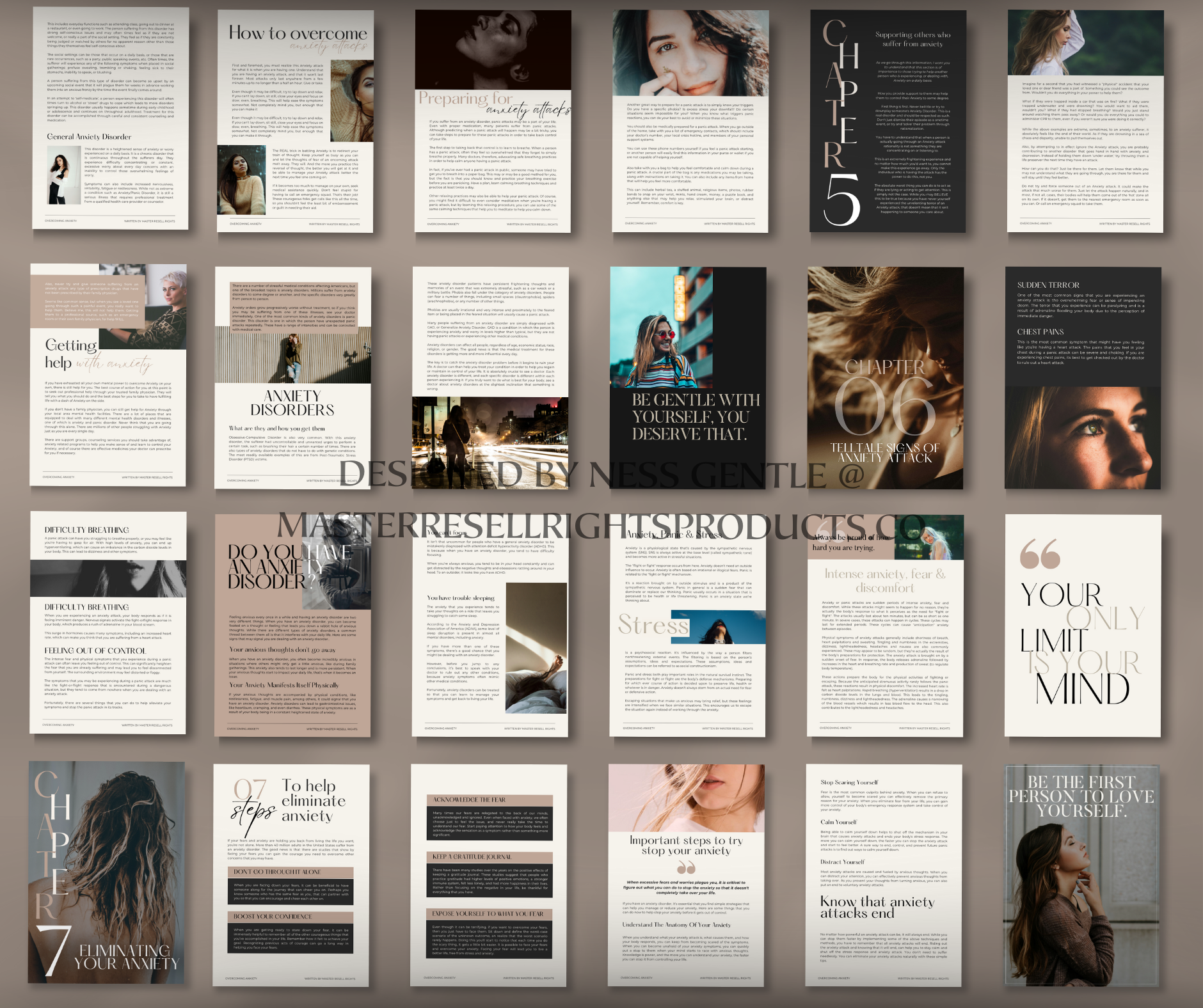
Task: Click the 'ACKNOWLEDGE THE FEAR' banner
Action: pos(489,800)
